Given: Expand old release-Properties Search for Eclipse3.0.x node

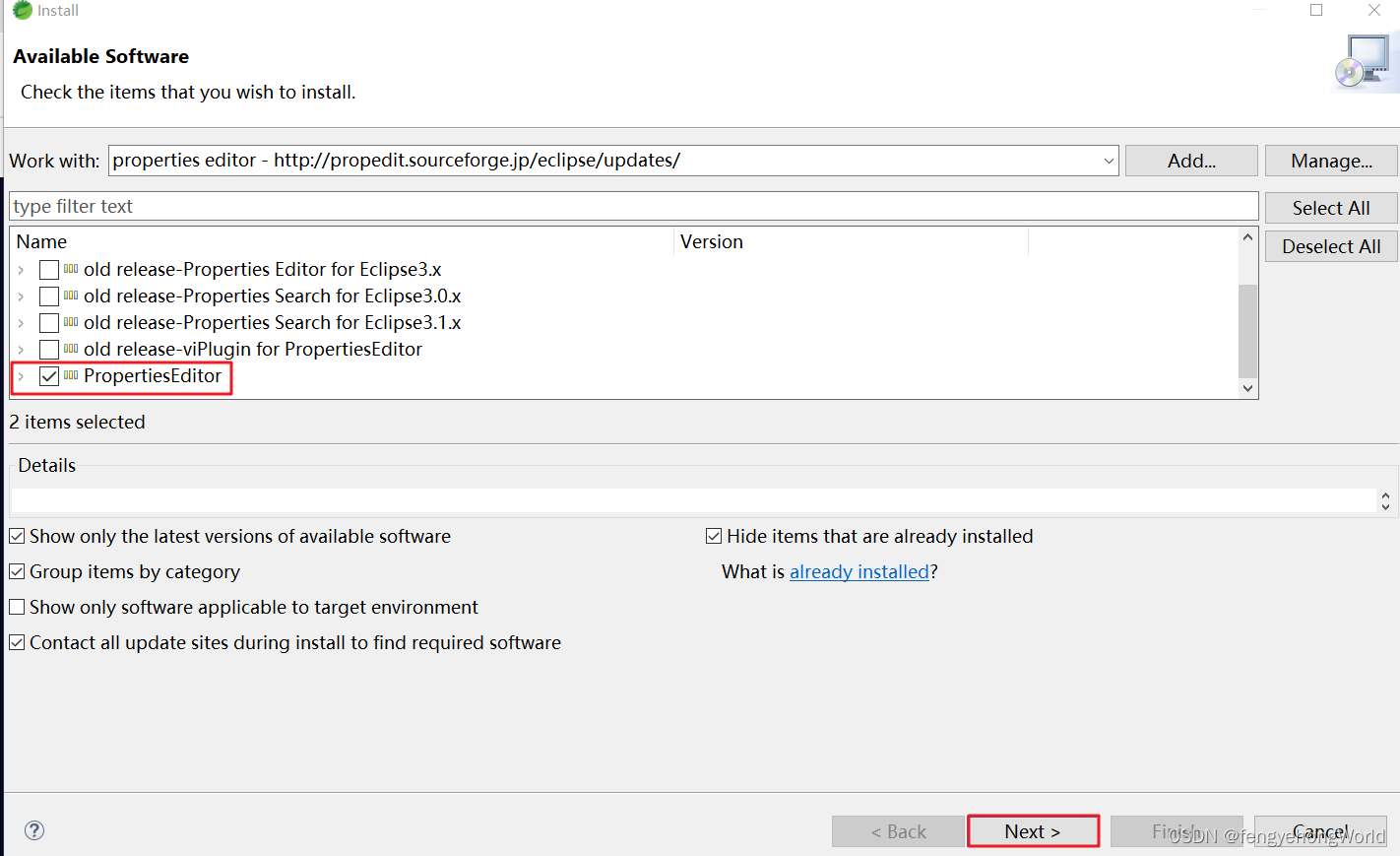Looking at the screenshot, I should click(x=21, y=296).
